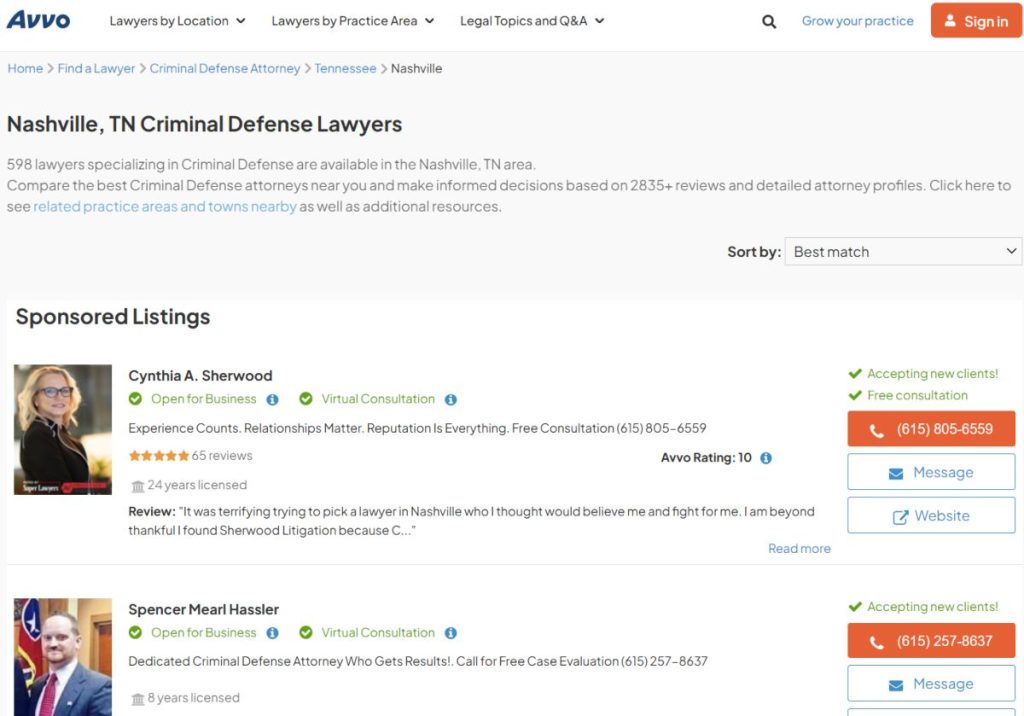Screen dimensions: 1024x716
Task: Click the 8 years licensed text
Action: (194, 698)
